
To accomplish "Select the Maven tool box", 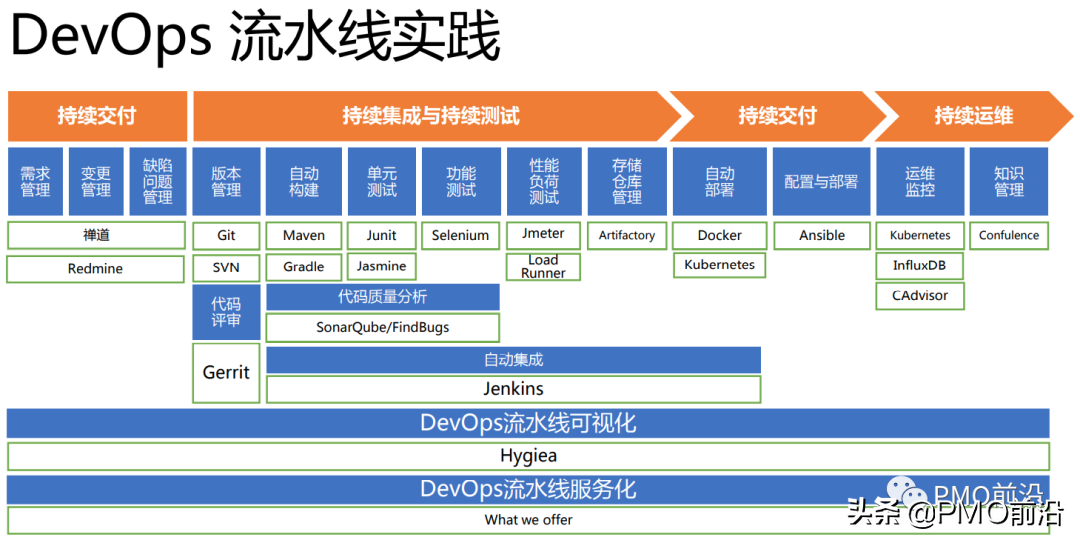I will pyautogui.click(x=304, y=235).
